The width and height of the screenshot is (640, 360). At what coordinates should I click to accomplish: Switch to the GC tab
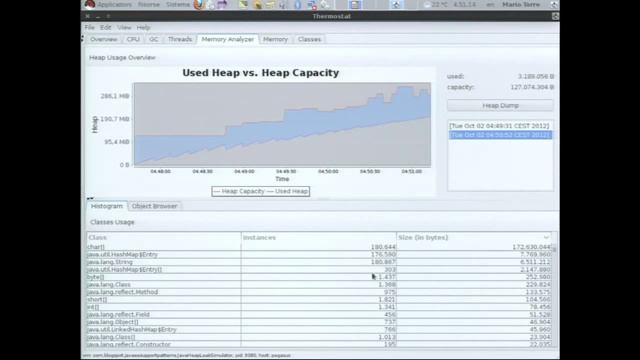click(x=153, y=39)
